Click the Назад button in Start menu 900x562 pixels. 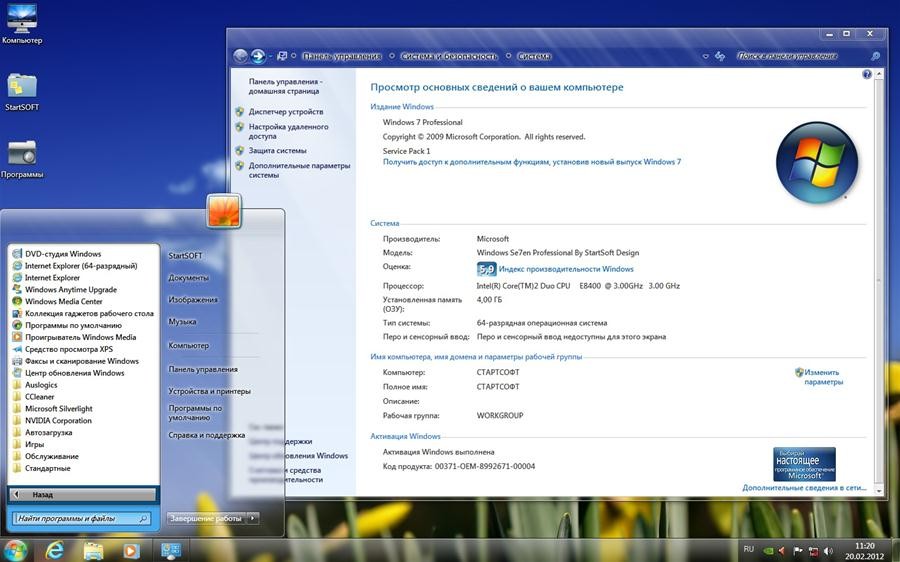(84, 494)
